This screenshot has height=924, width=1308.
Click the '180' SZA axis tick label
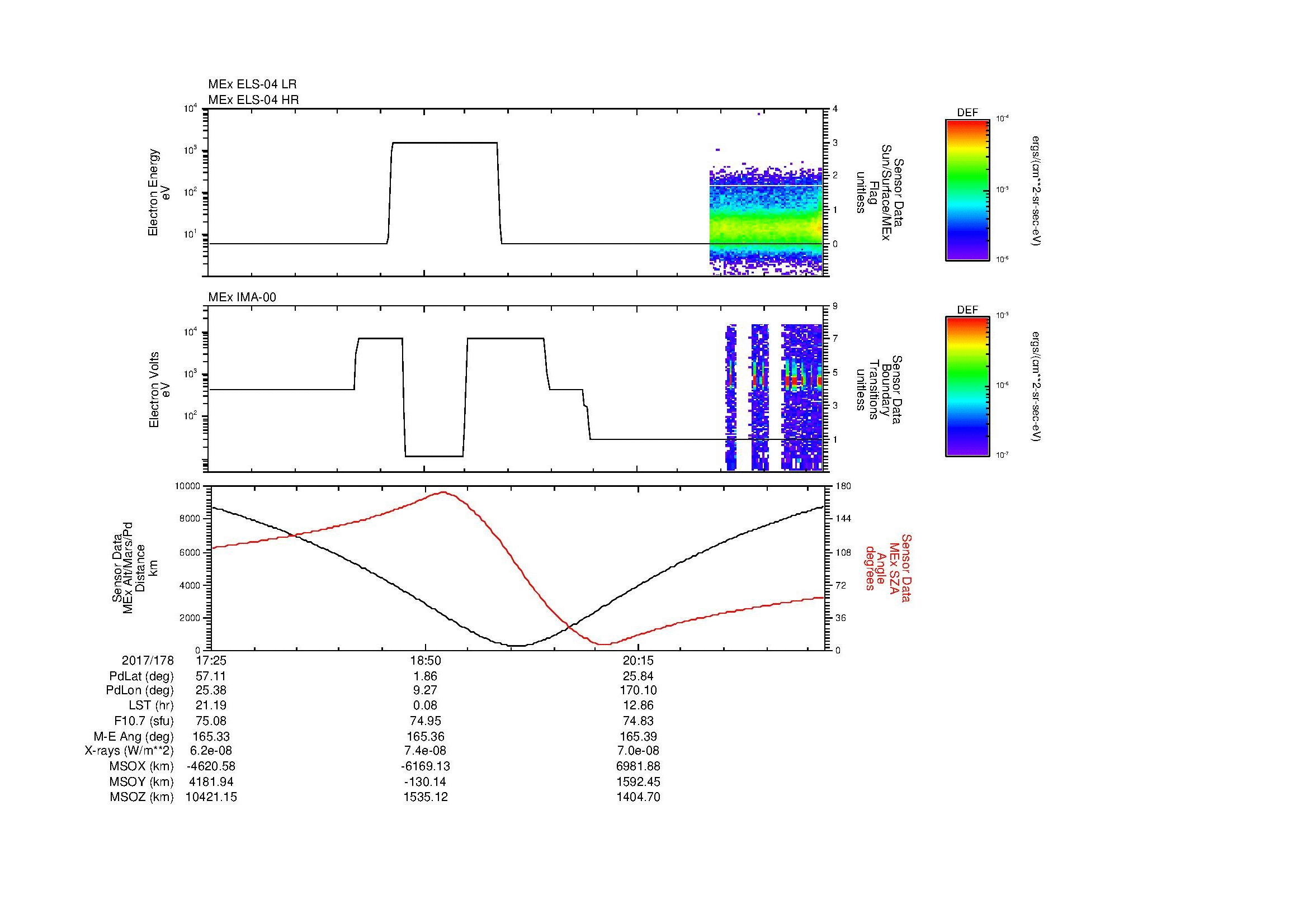click(844, 486)
